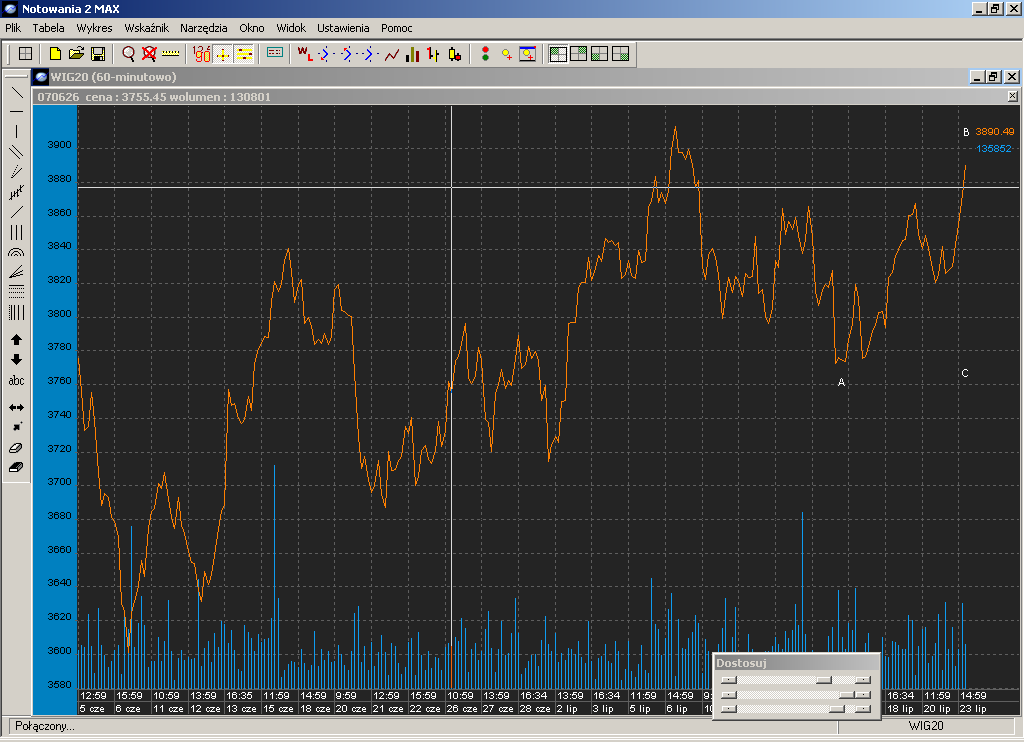Screen dimensions: 1024x742
Task: Click the red WL indicator icon
Action: [x=304, y=54]
